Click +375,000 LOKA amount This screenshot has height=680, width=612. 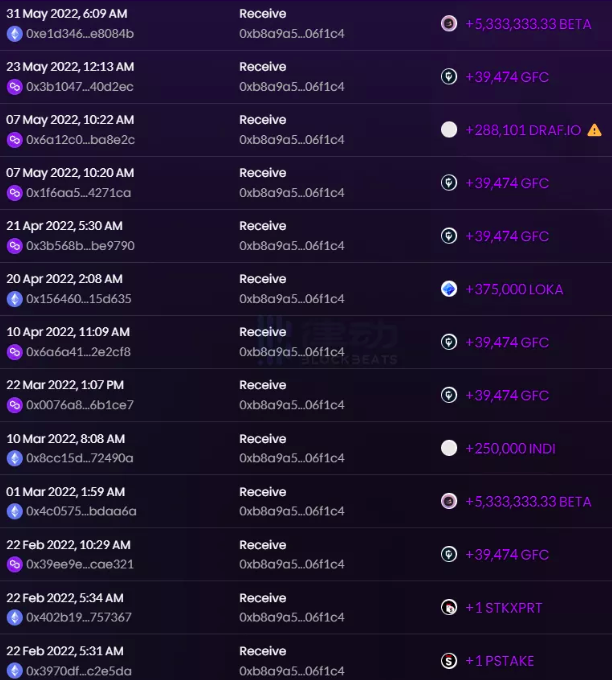tap(514, 289)
